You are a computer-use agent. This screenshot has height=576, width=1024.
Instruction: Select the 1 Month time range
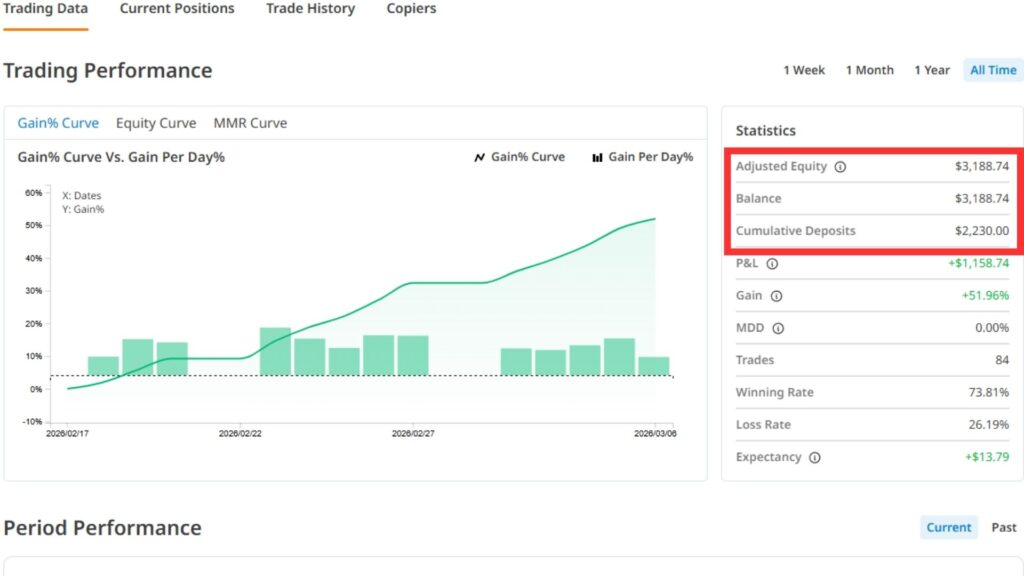pyautogui.click(x=869, y=70)
